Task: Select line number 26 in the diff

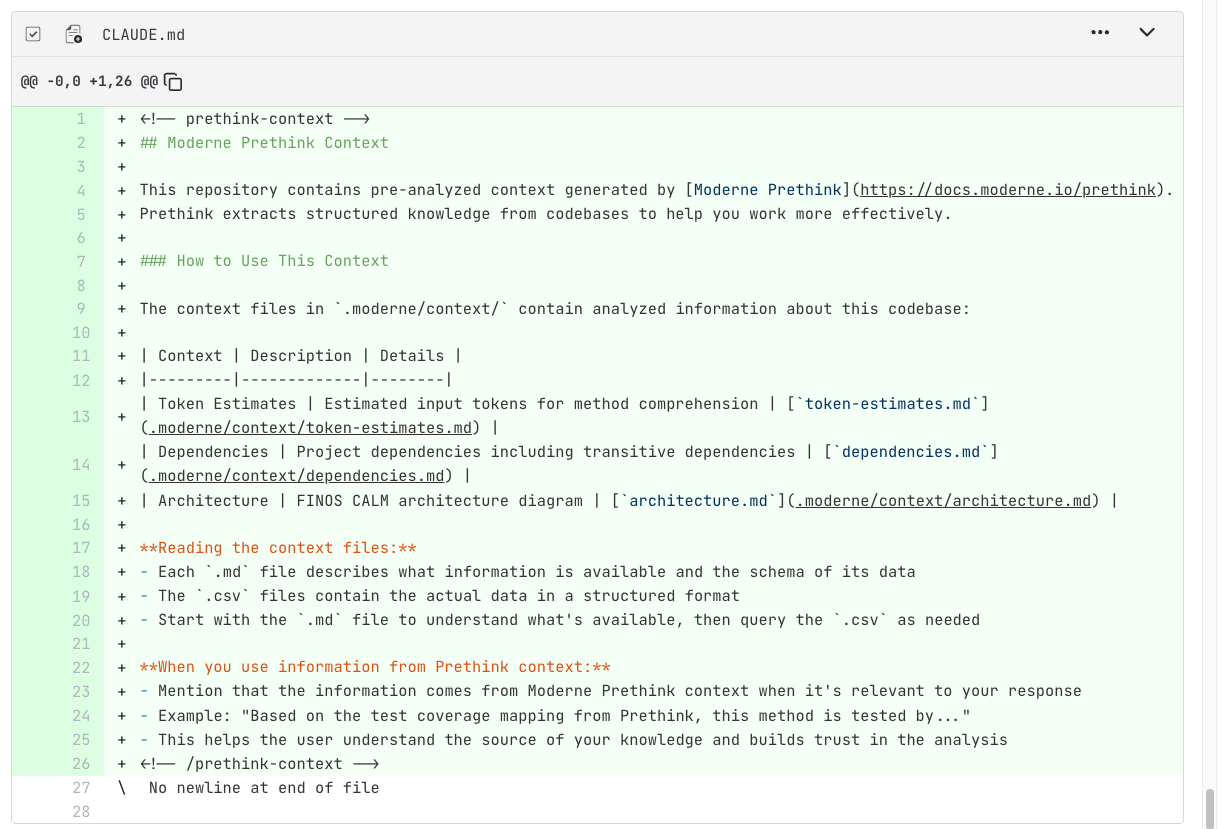Action: [81, 764]
